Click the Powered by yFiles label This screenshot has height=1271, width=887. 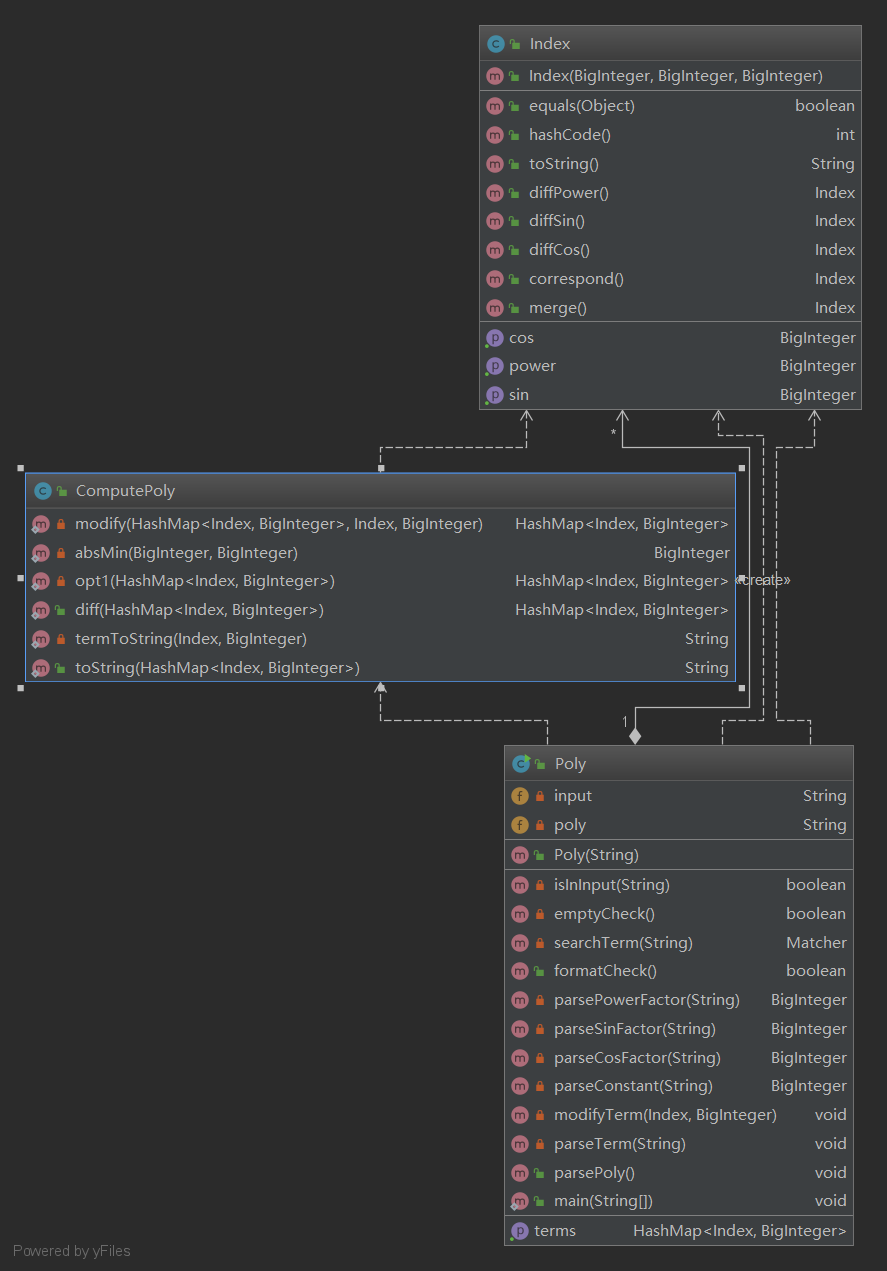point(72,1251)
